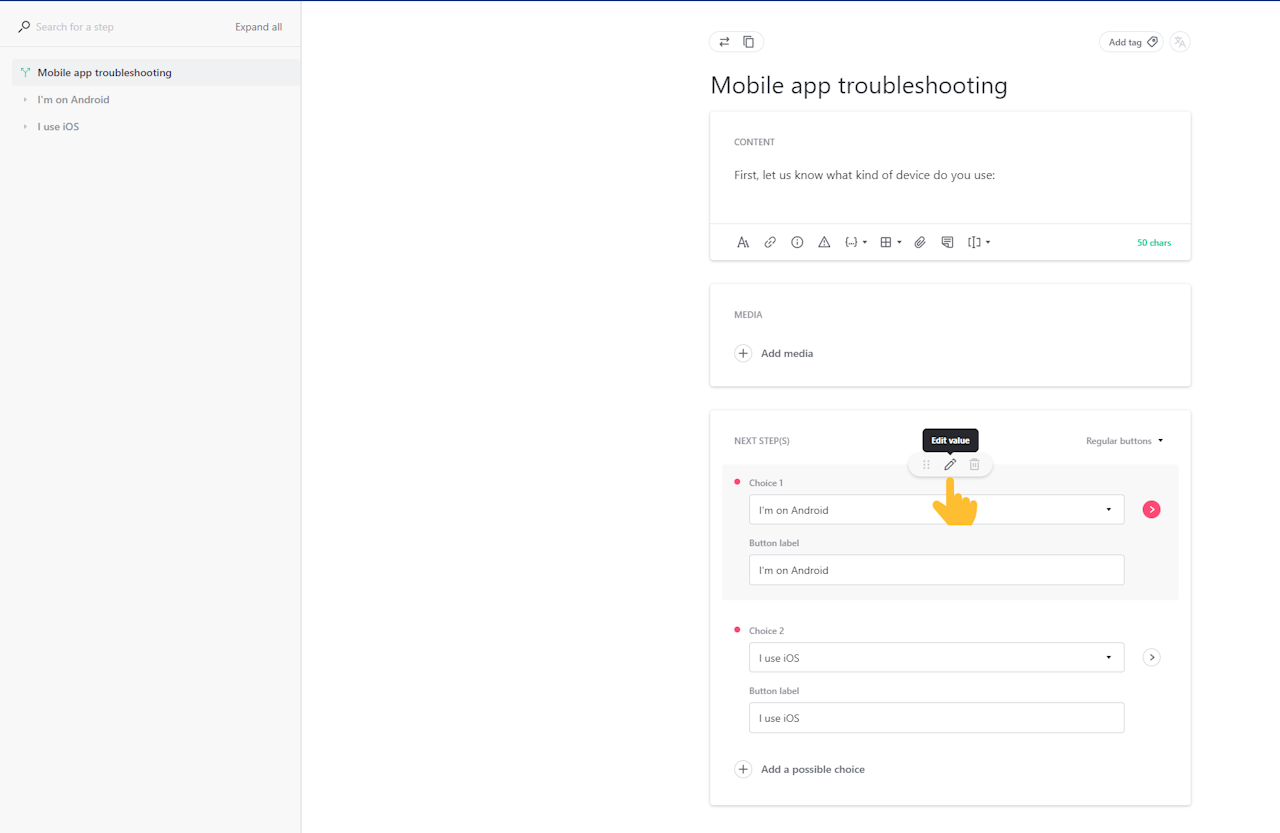This screenshot has width=1280, height=833.
Task: Click Add a possible choice
Action: (x=812, y=769)
